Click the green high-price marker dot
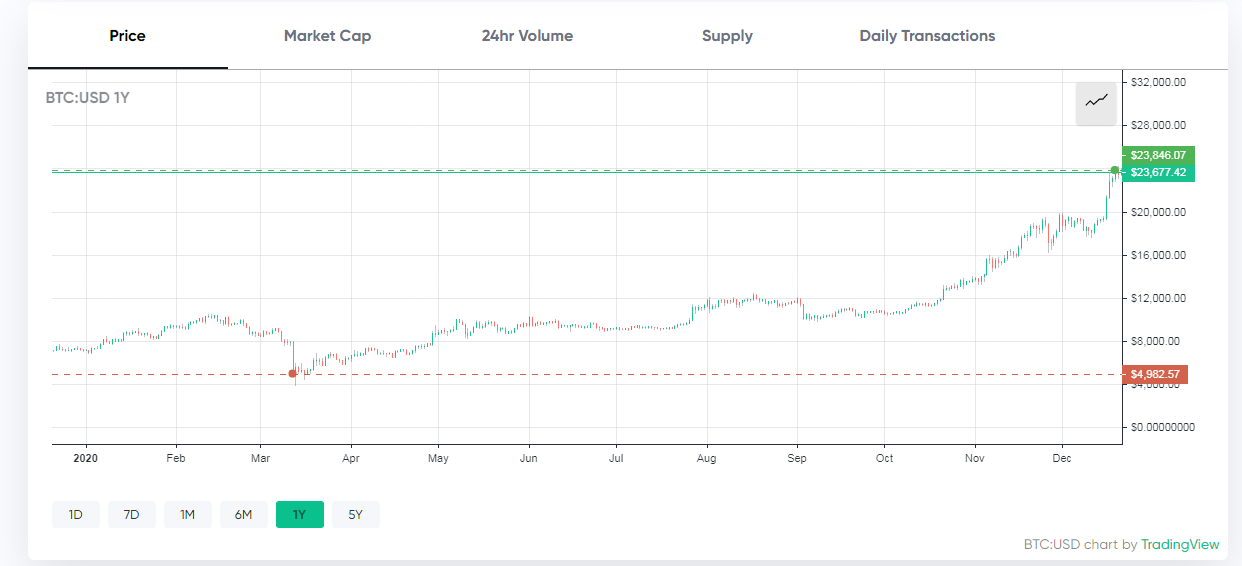1242x566 pixels. tap(1115, 169)
